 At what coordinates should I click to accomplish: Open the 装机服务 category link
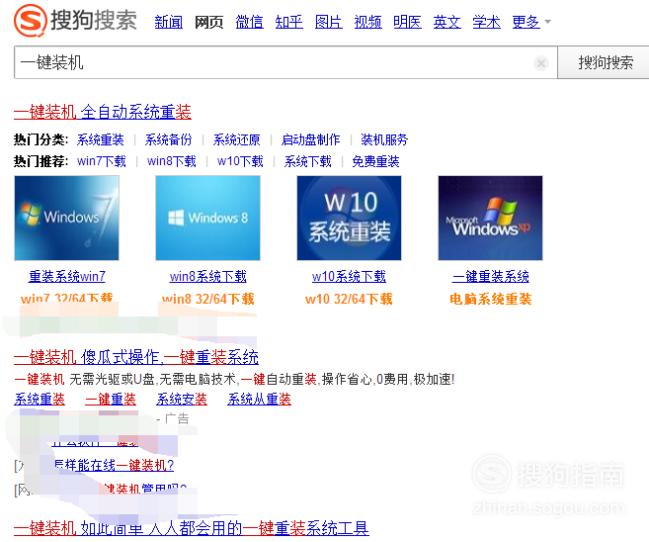384,140
